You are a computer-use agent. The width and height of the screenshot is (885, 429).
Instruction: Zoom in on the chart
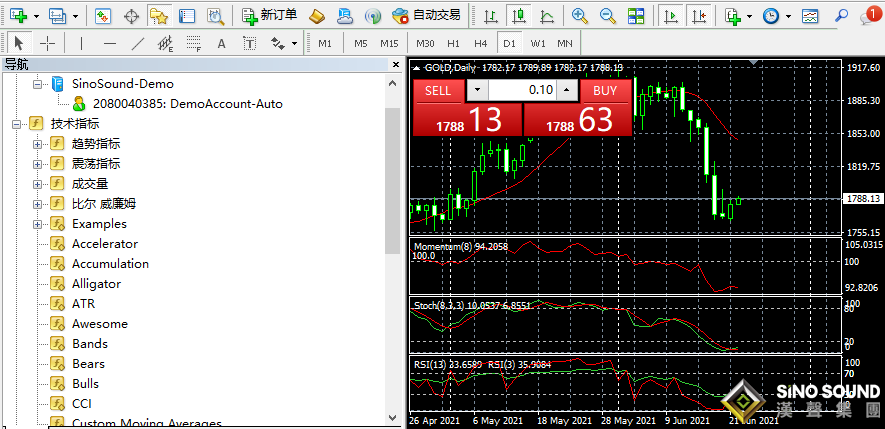coord(580,16)
